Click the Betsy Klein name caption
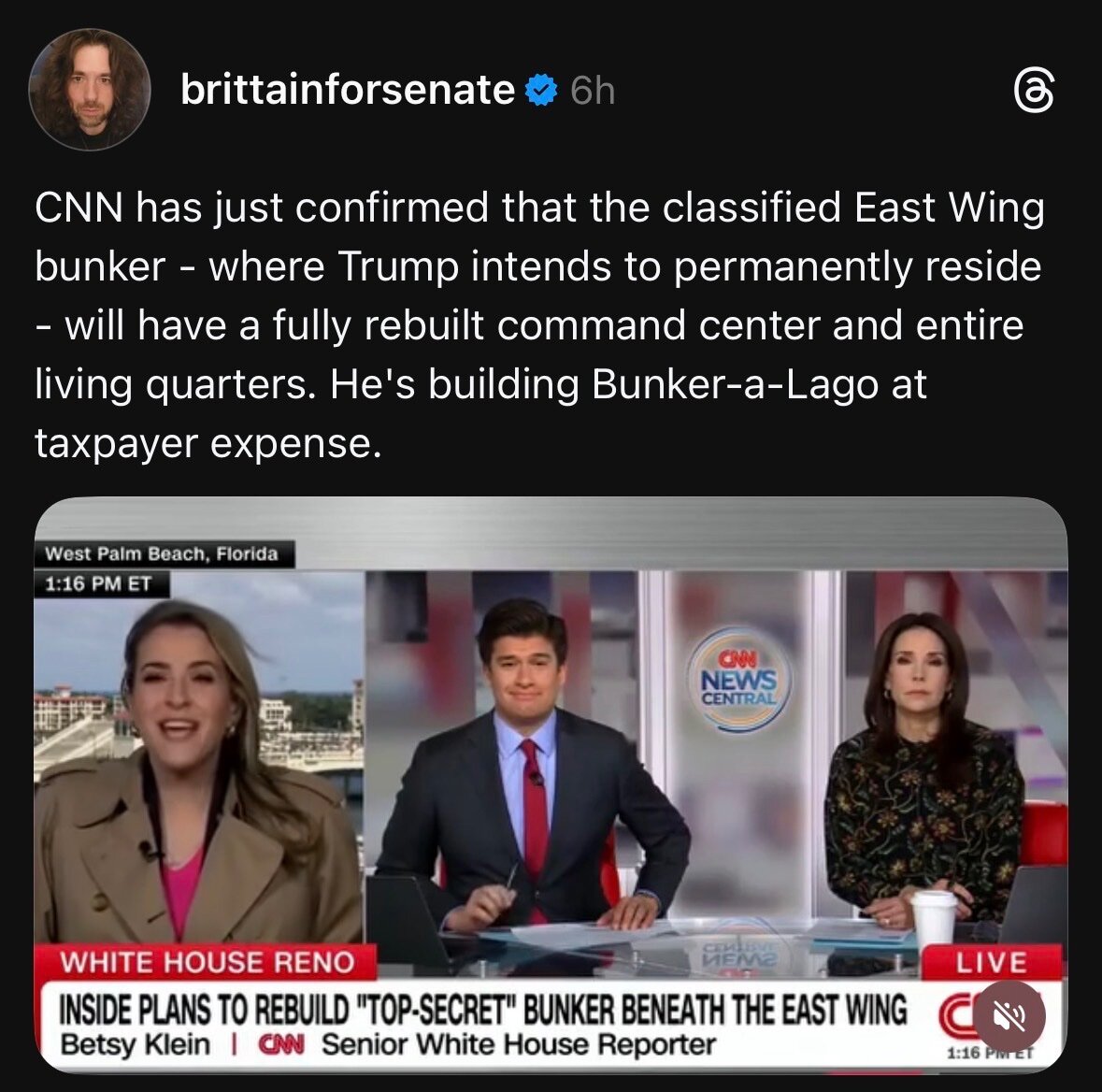Image resolution: width=1102 pixels, height=1092 pixels. coord(135,1044)
